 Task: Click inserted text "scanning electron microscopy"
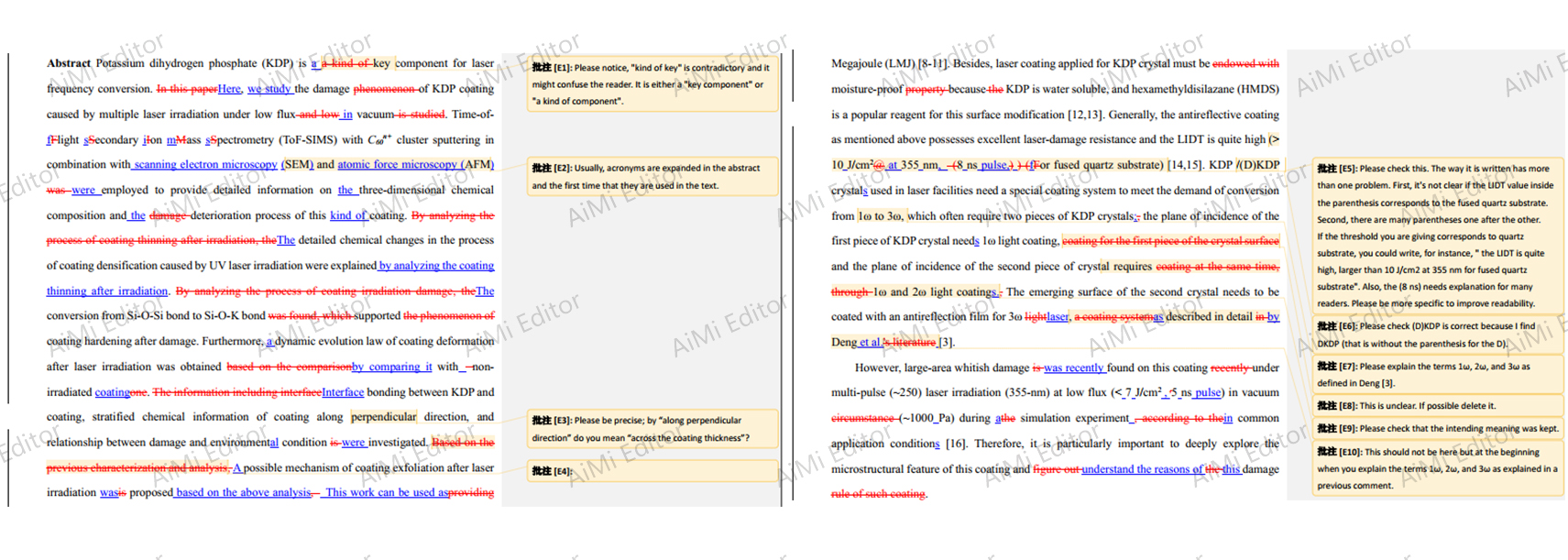coord(204,165)
